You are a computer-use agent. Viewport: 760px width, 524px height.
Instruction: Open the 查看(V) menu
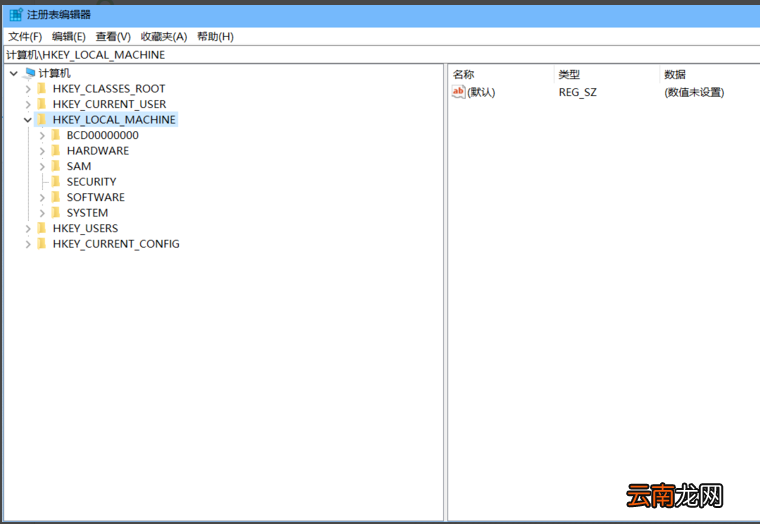[113, 37]
